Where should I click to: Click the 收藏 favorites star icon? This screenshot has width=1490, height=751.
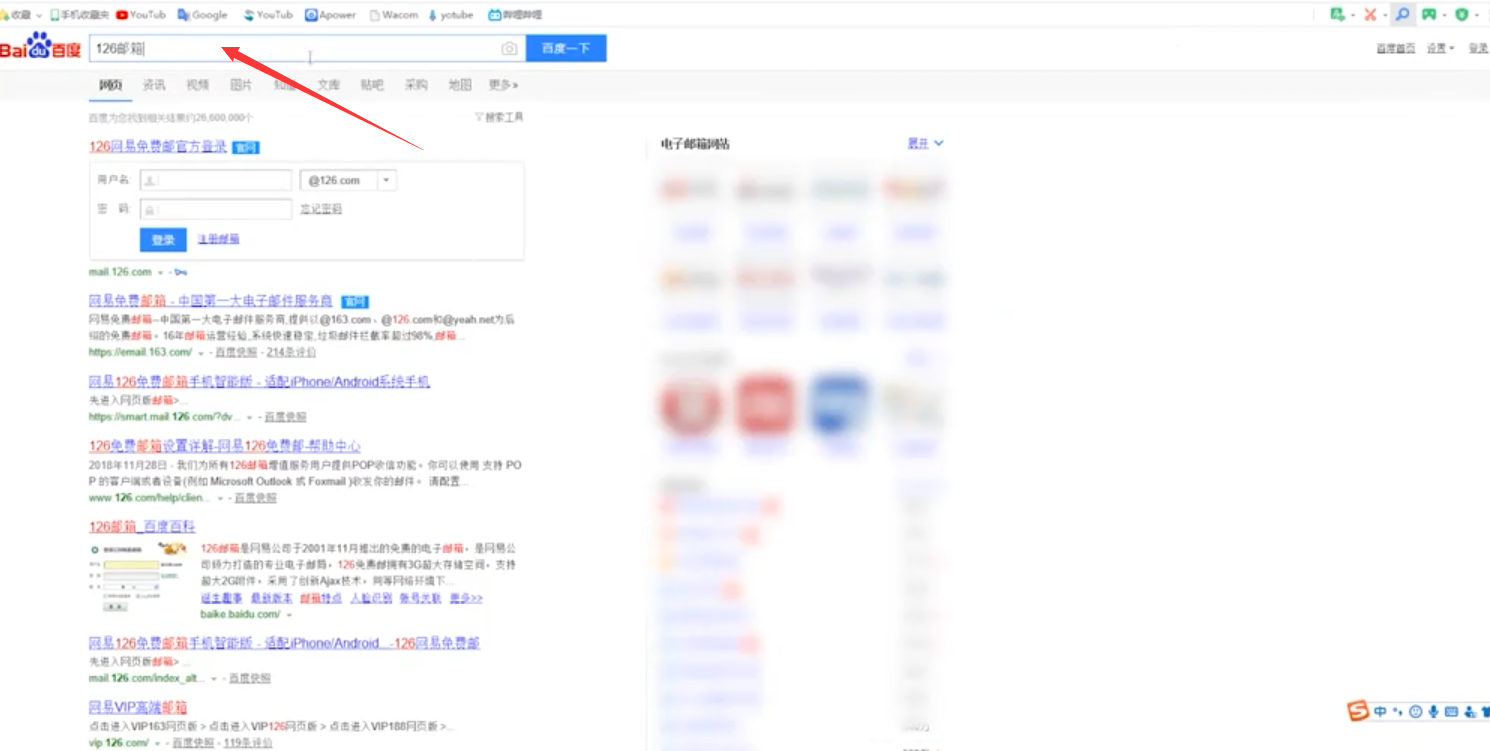click(x=5, y=15)
